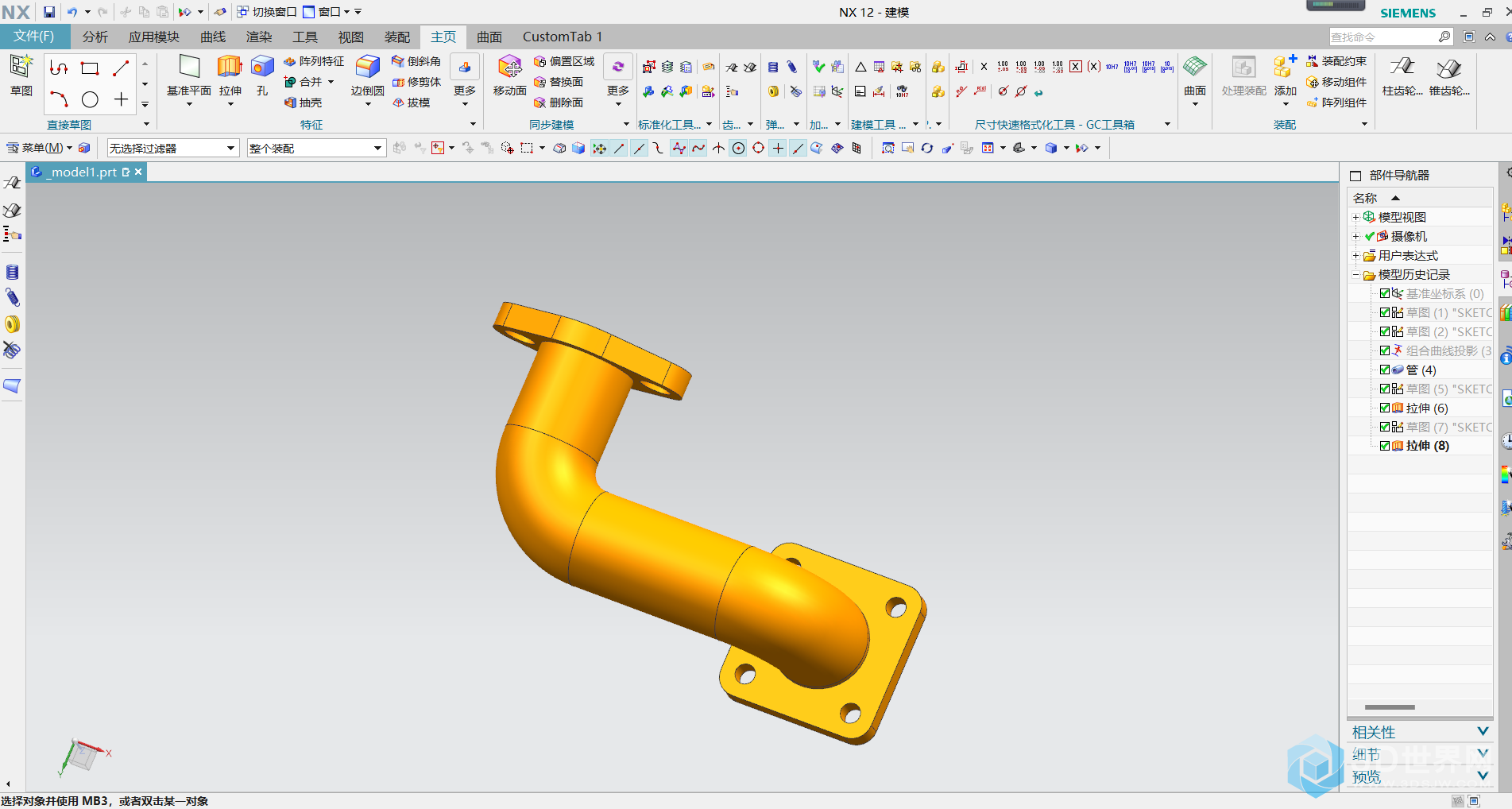Toggle checkbox for 草图 (5) SKETCH
1512x809 pixels.
pos(1385,389)
